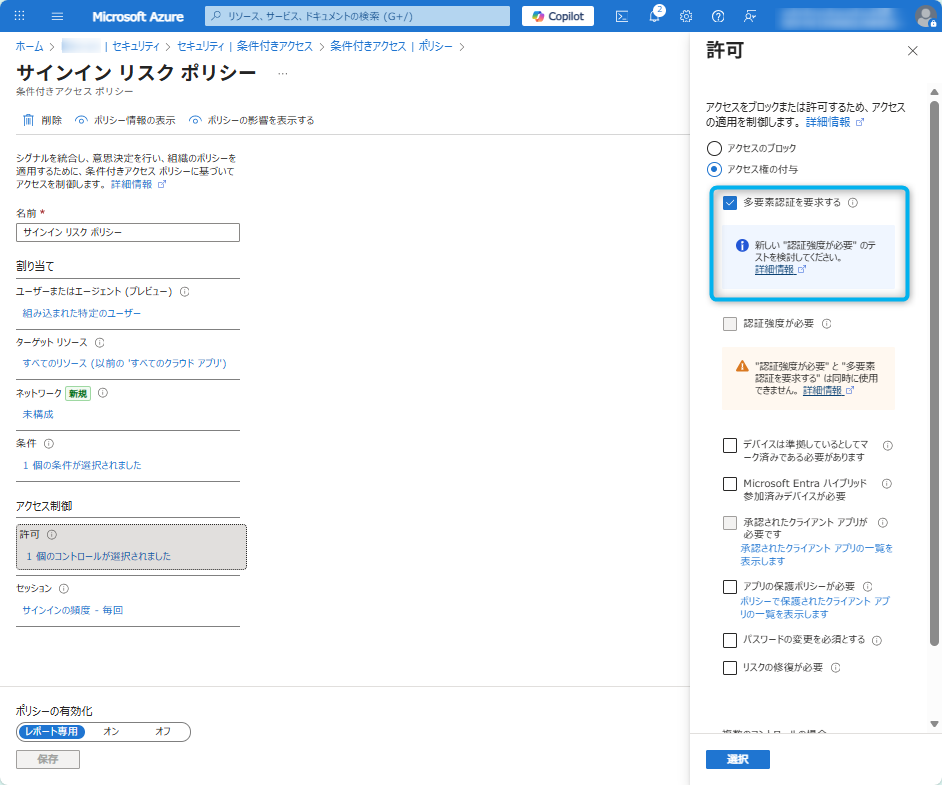This screenshot has height=785, width=942.
Task: Click the 選択 button in the 許可 pane
Action: pos(738,759)
